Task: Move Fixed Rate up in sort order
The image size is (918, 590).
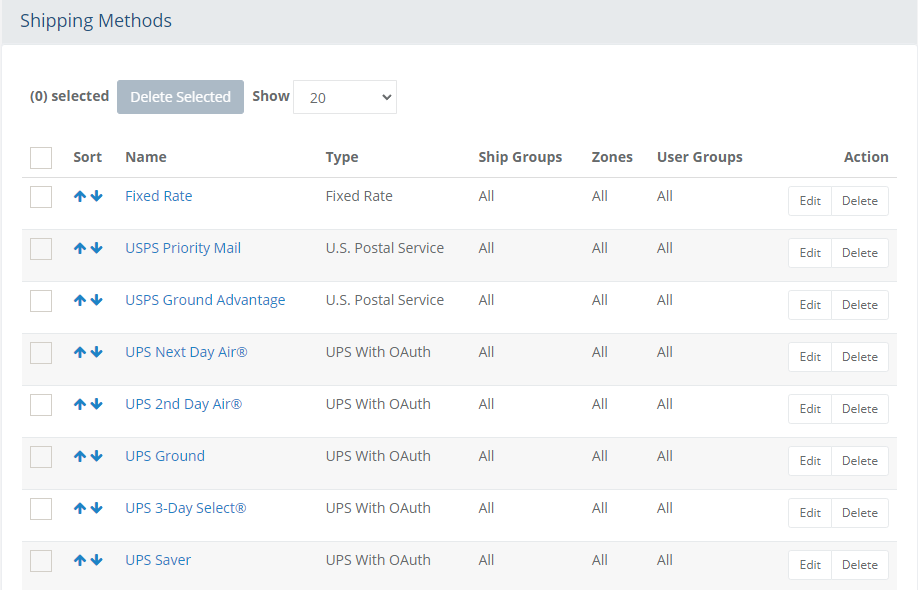Action: click(x=80, y=196)
